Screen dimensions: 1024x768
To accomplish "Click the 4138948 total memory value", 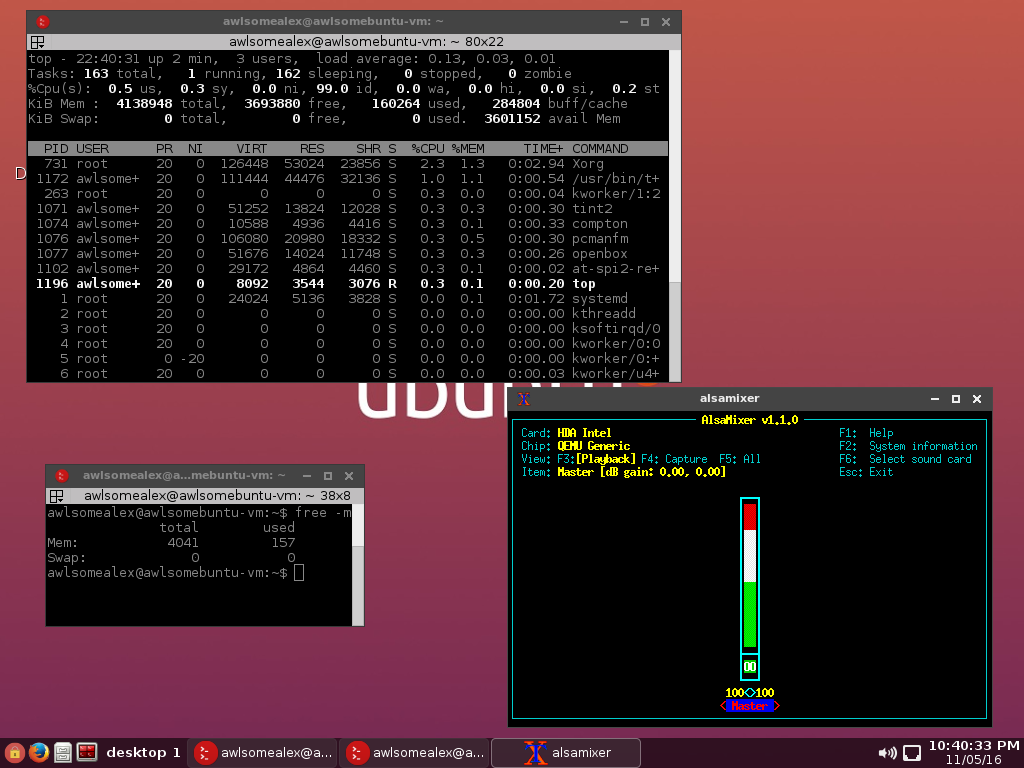I will (x=144, y=104).
